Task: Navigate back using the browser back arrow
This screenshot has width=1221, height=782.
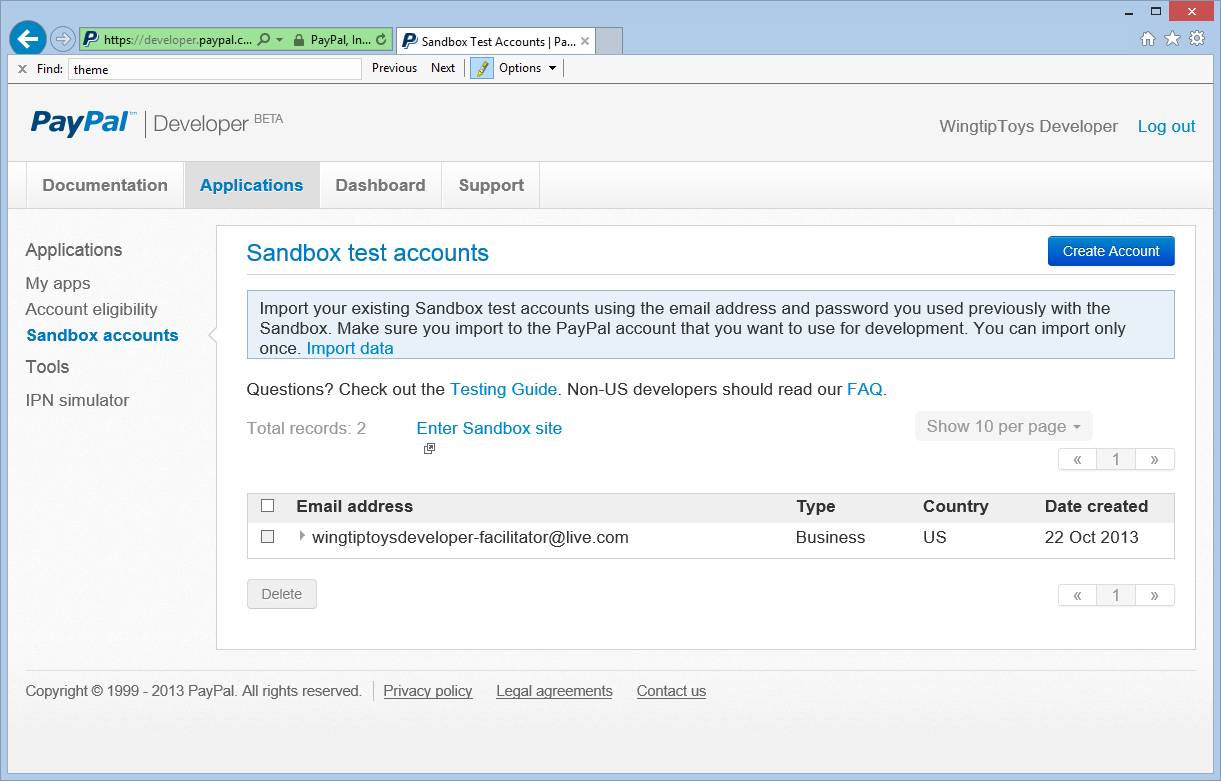Action: (x=27, y=38)
